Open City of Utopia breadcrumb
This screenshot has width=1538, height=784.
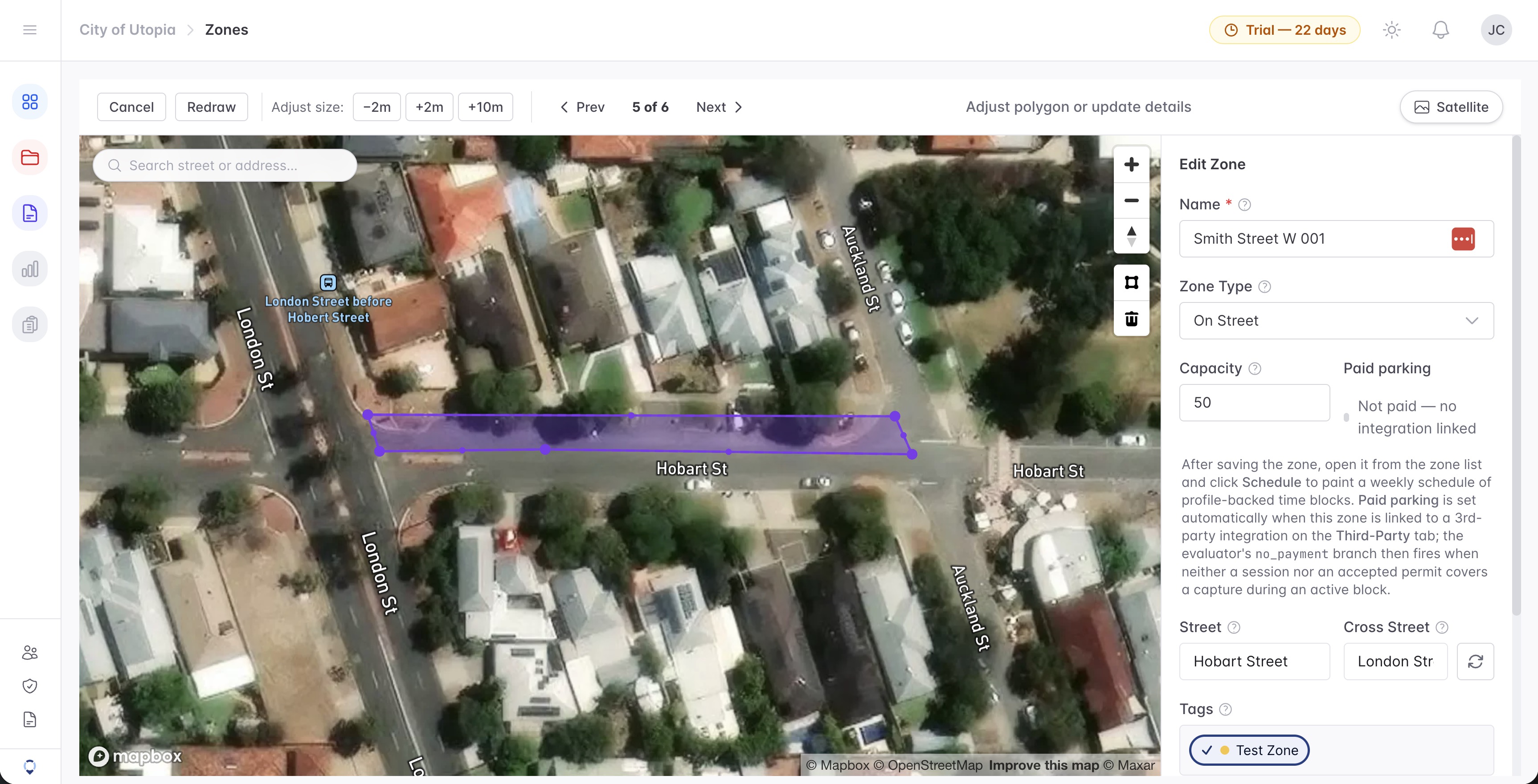[x=127, y=30]
